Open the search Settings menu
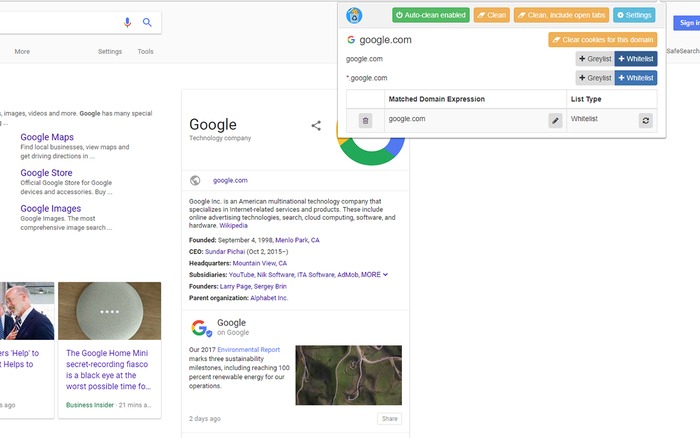Screen dimensions: 700x438 tap(110, 51)
